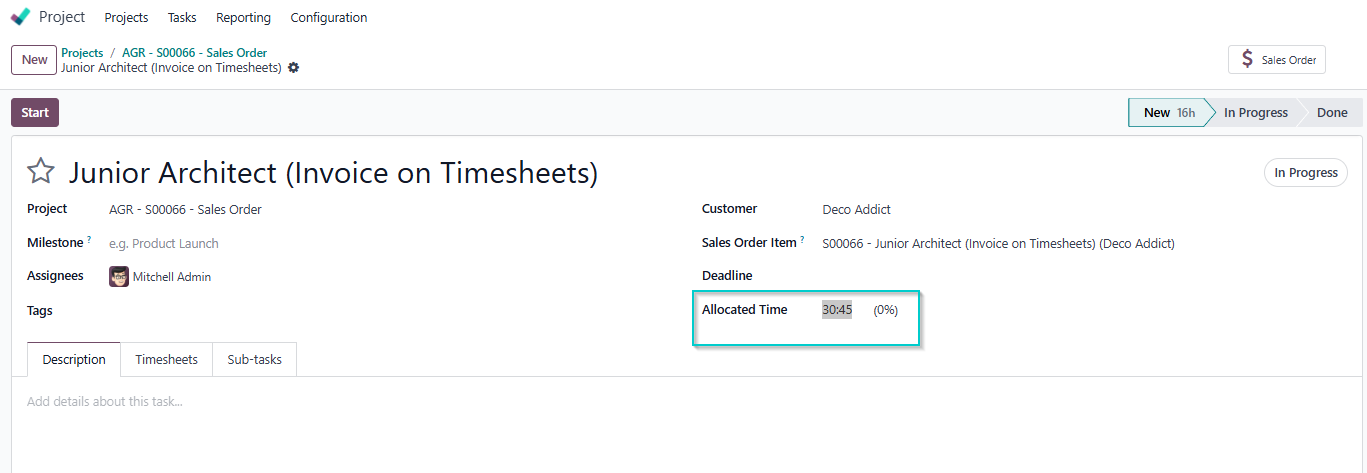Viewport: 1367px width, 473px height.
Task: Set stage to In Progress in statusbar
Action: (x=1255, y=113)
